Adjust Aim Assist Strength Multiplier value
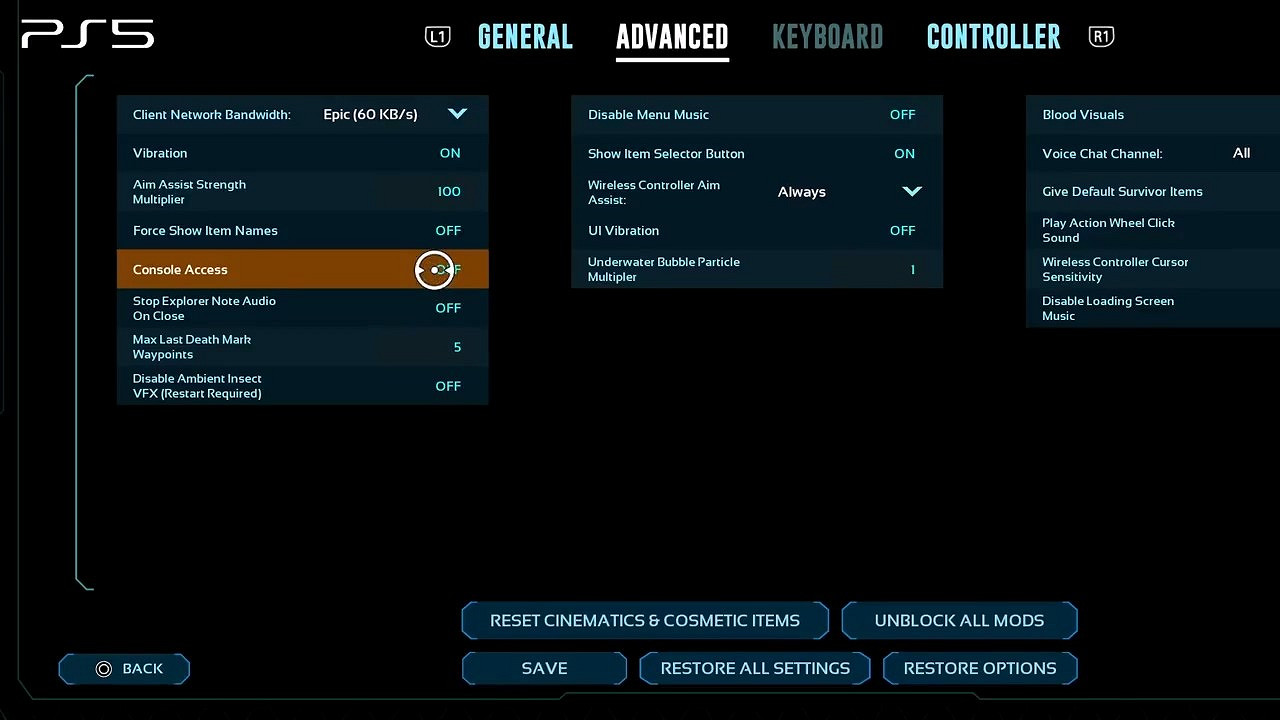Viewport: 1280px width, 720px height. [448, 192]
